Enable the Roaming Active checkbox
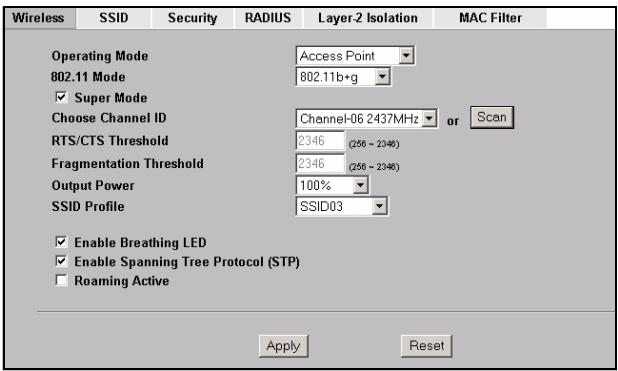The width and height of the screenshot is (618, 371). 61,280
